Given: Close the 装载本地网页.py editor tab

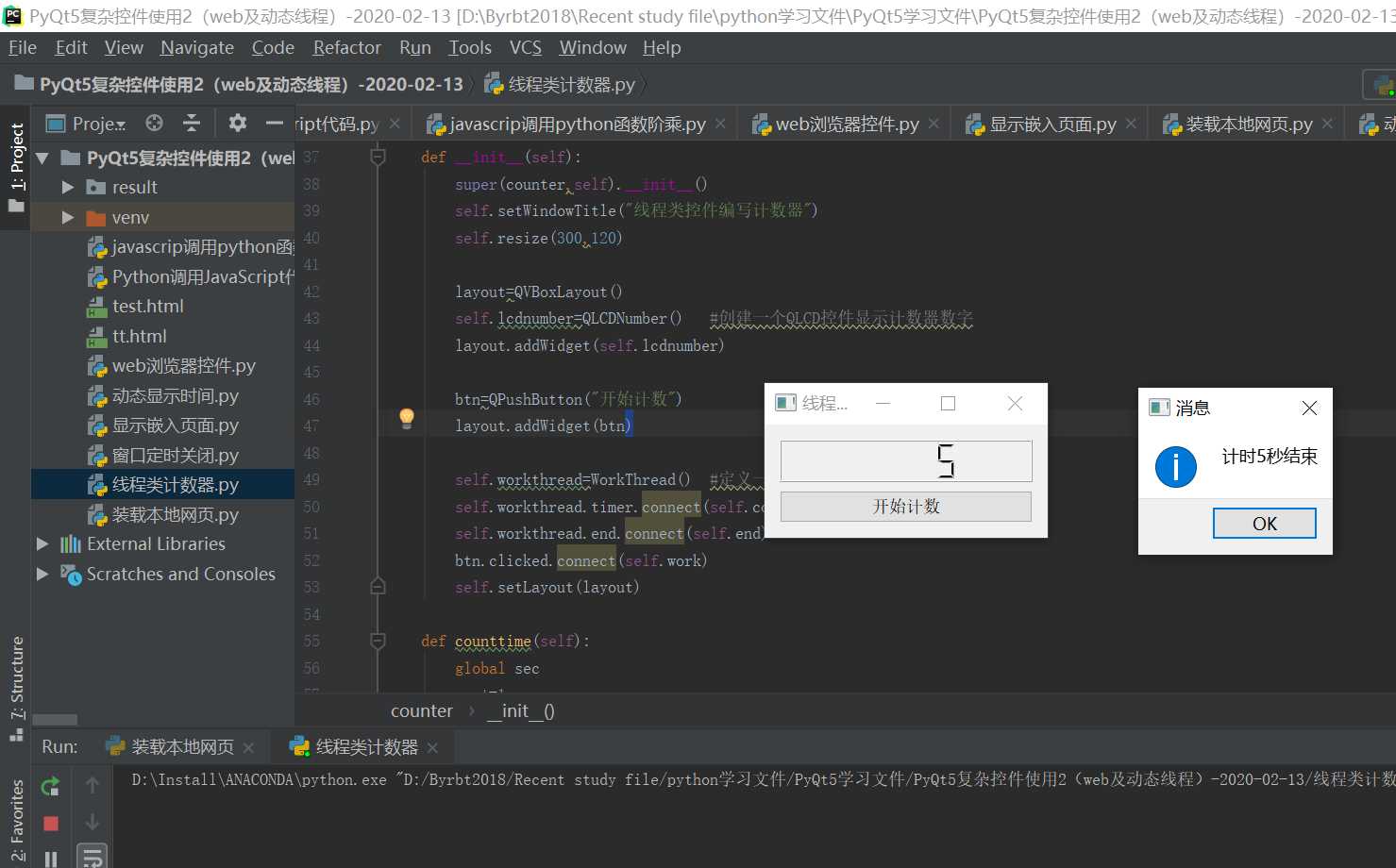Looking at the screenshot, I should (1327, 124).
